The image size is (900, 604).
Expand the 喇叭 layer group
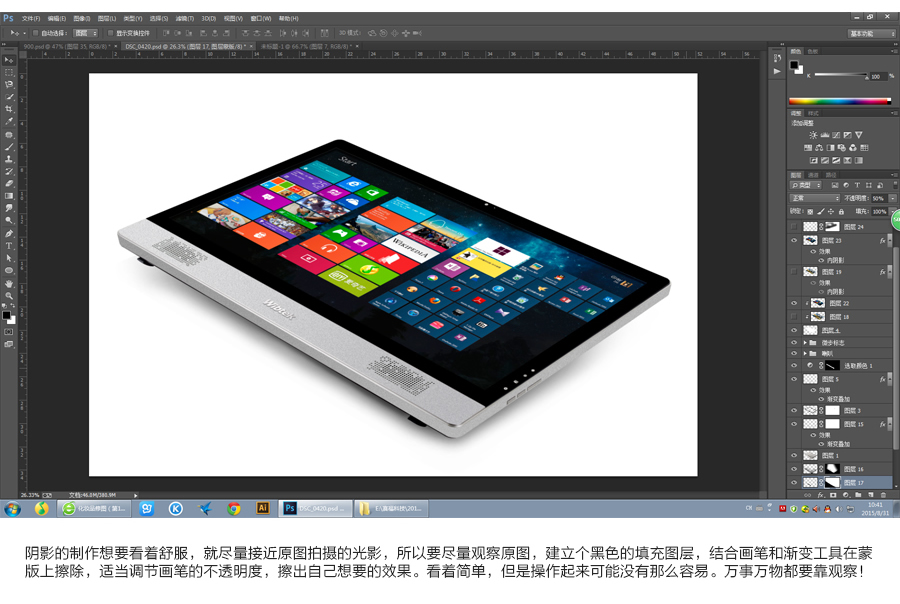(805, 354)
